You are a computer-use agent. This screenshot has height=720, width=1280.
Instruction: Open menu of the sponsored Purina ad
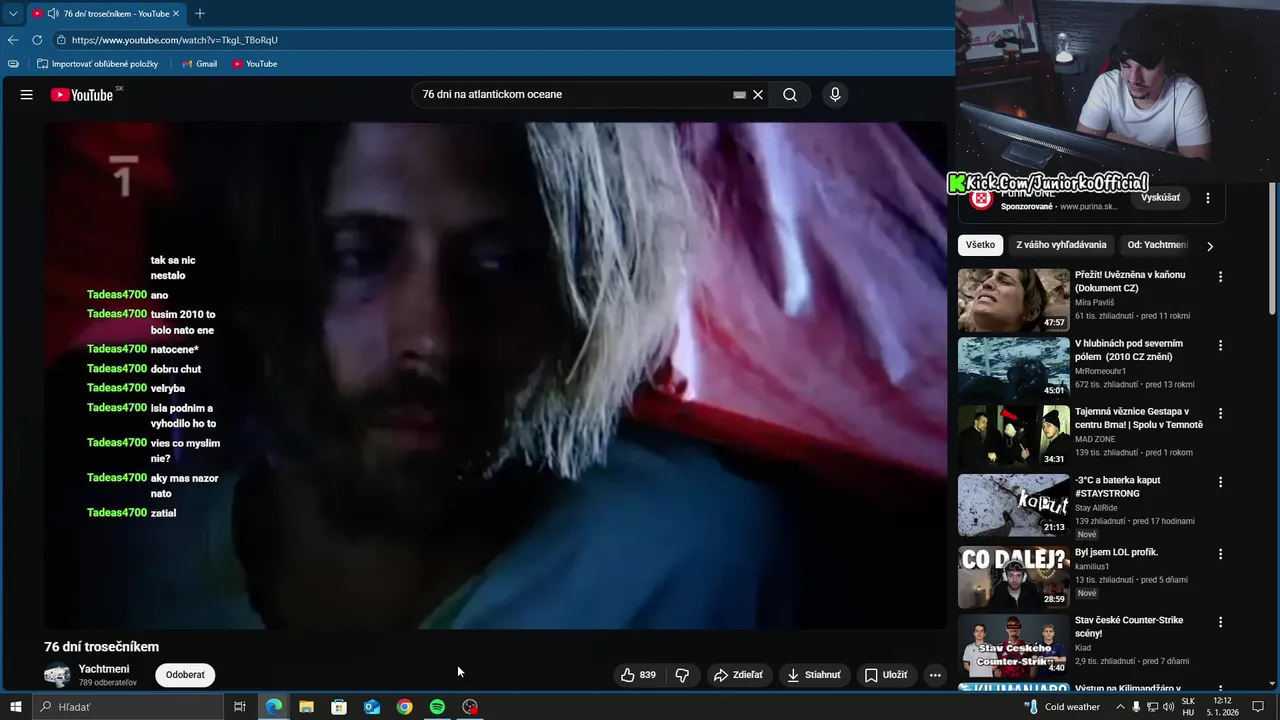point(1208,198)
